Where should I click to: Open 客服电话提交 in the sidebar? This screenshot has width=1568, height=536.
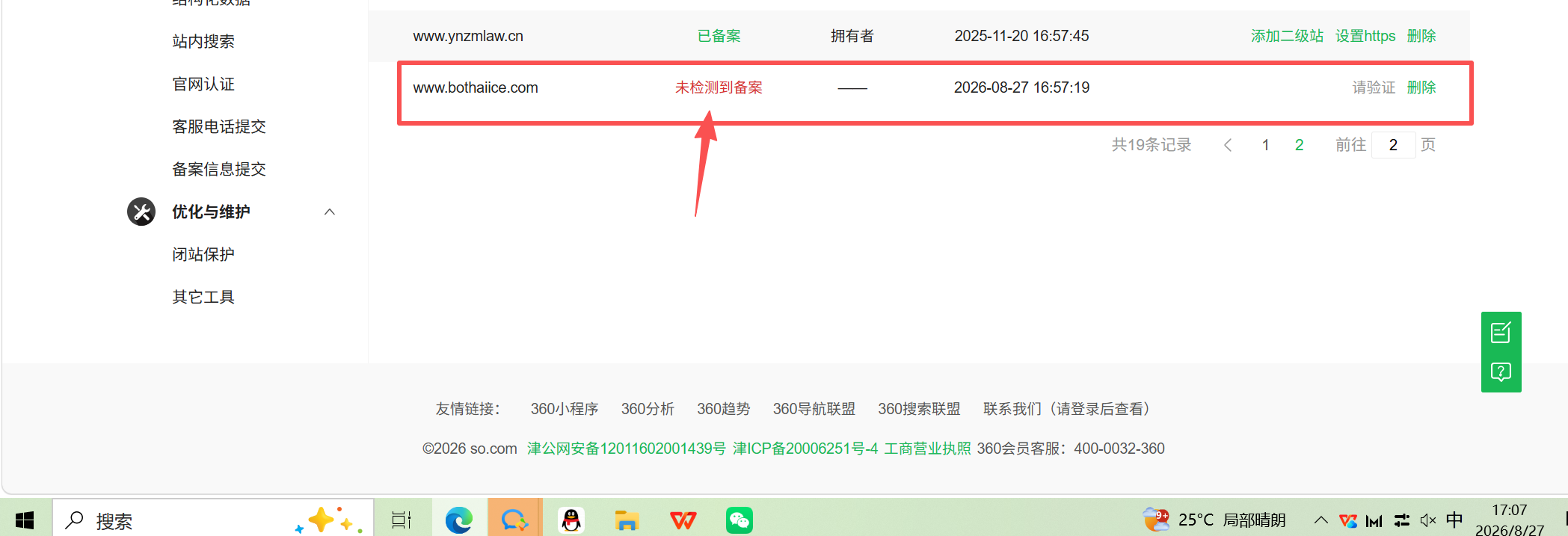click(219, 126)
